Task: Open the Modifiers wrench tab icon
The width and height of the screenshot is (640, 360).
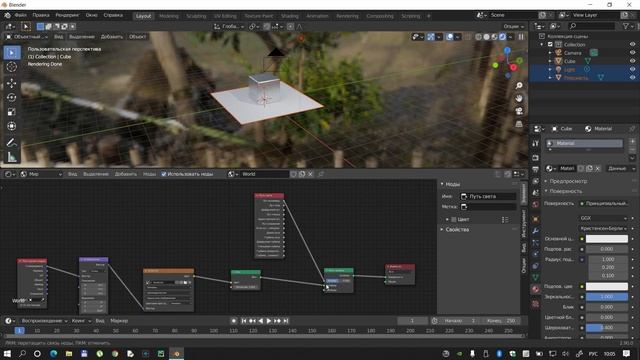Action: click(536, 231)
